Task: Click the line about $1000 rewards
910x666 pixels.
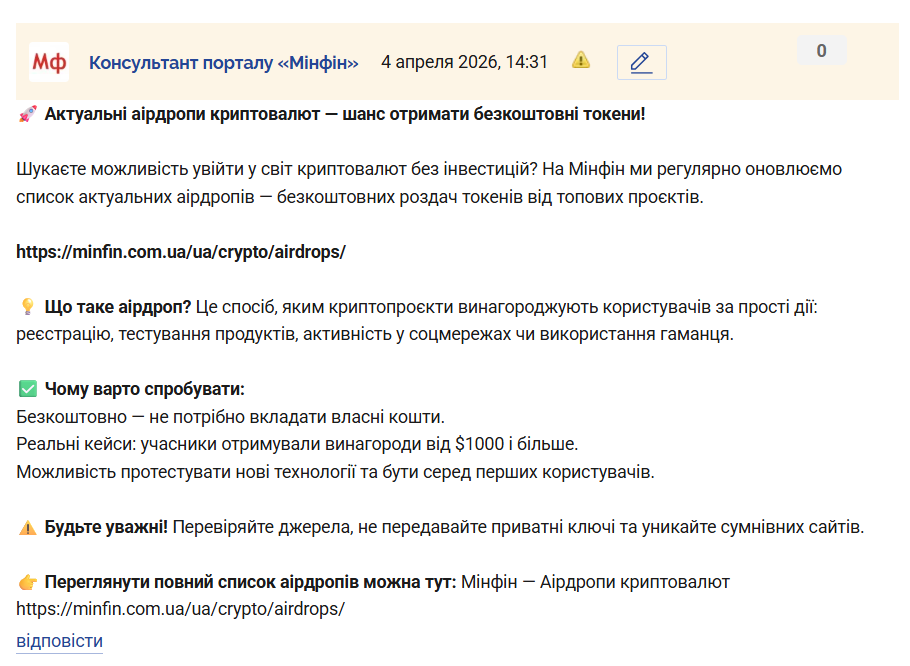Action: click(x=297, y=444)
